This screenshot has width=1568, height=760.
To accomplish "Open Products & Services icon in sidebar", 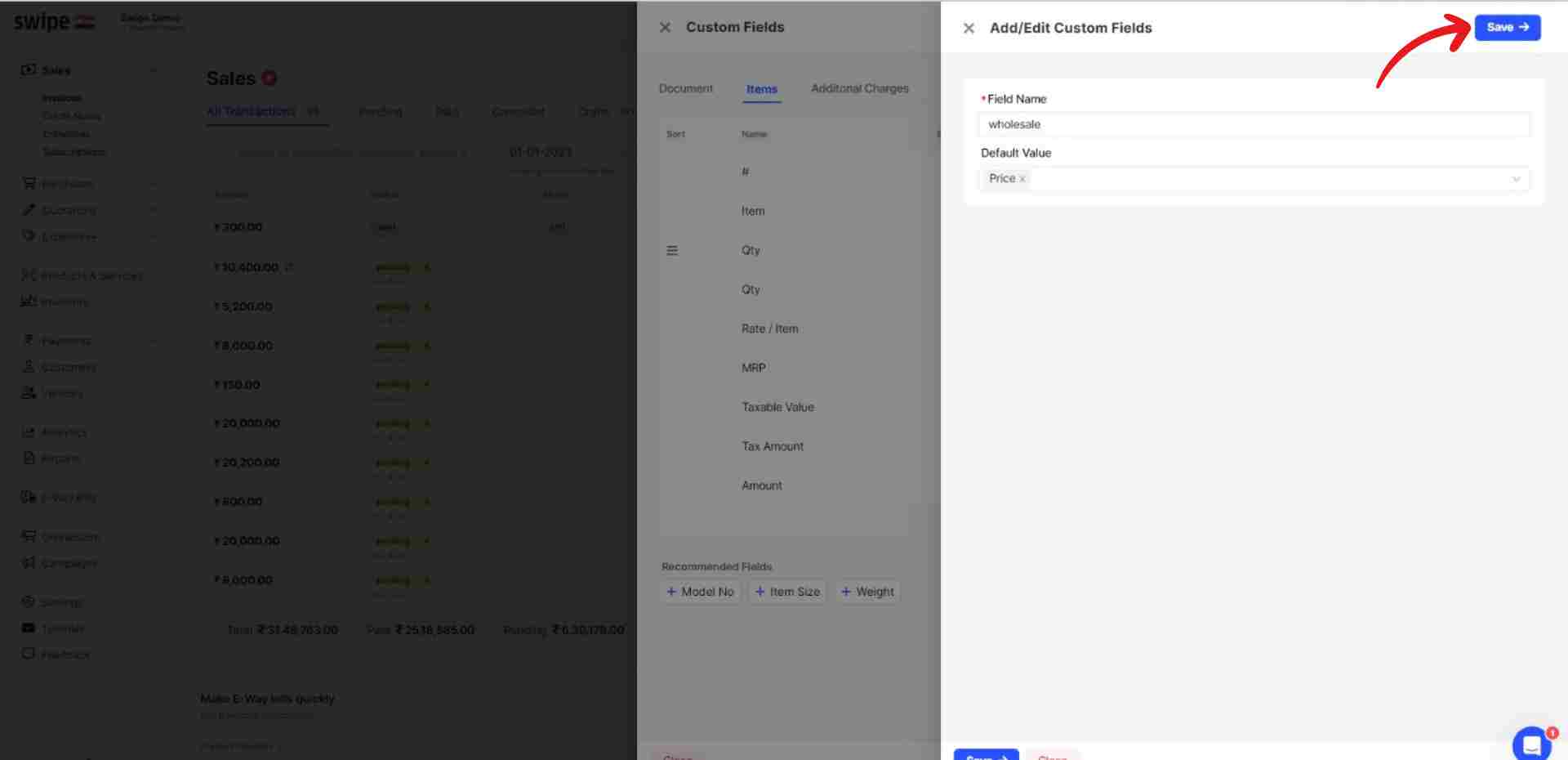I will point(29,275).
